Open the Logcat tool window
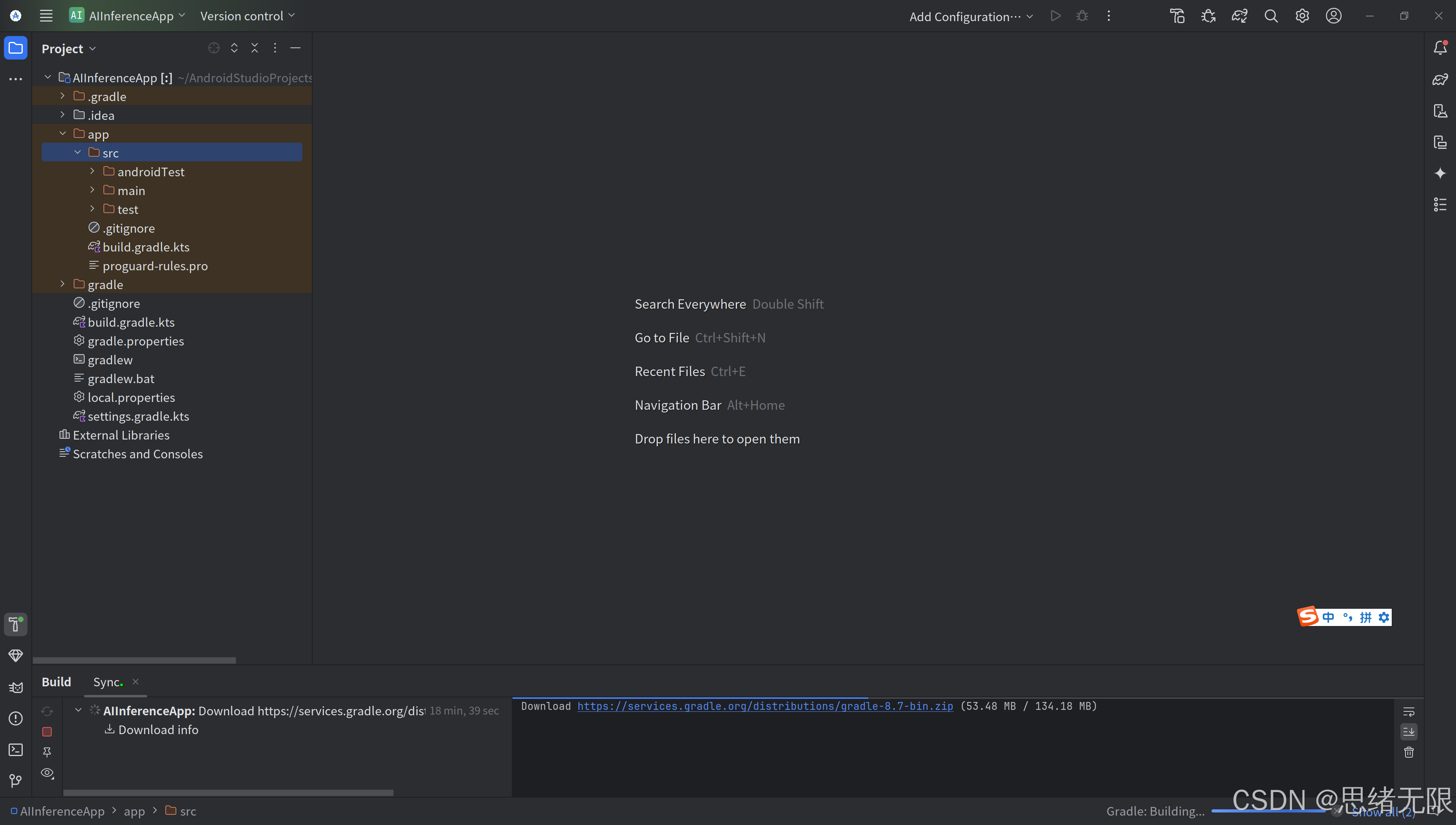 (x=15, y=687)
